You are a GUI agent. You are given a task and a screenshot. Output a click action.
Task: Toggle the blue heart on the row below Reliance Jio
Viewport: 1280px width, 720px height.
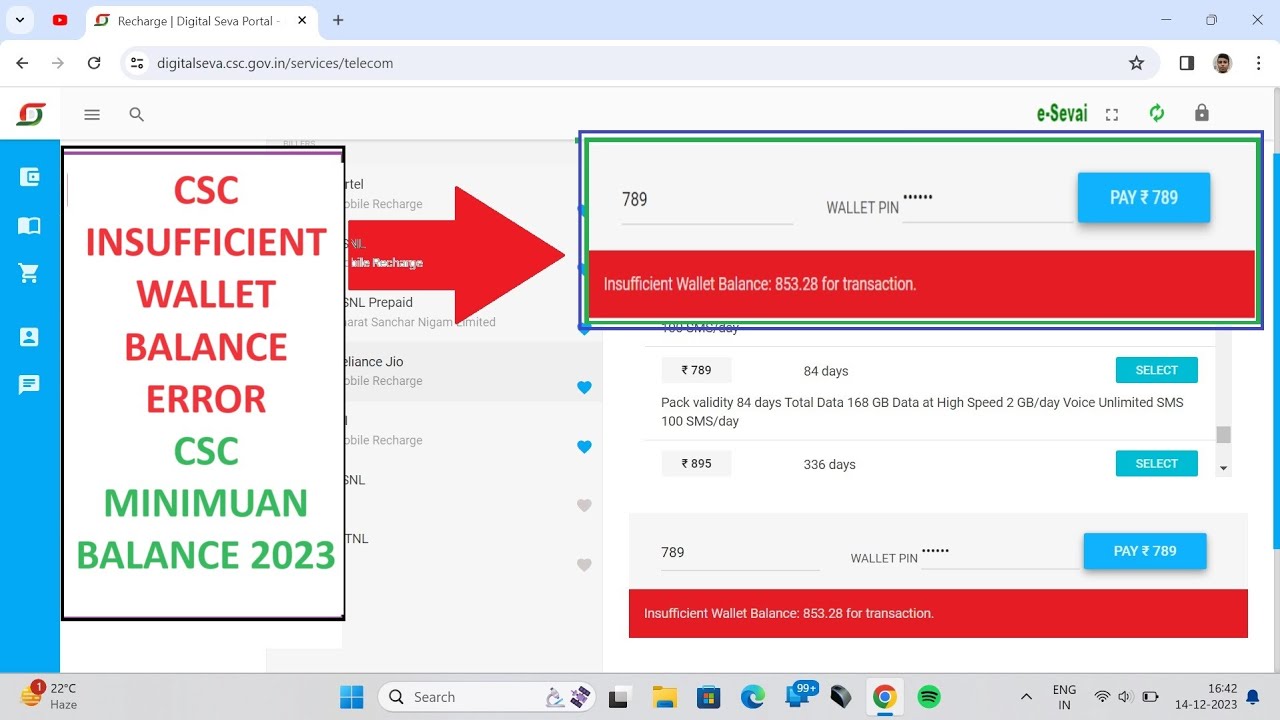[x=584, y=447]
